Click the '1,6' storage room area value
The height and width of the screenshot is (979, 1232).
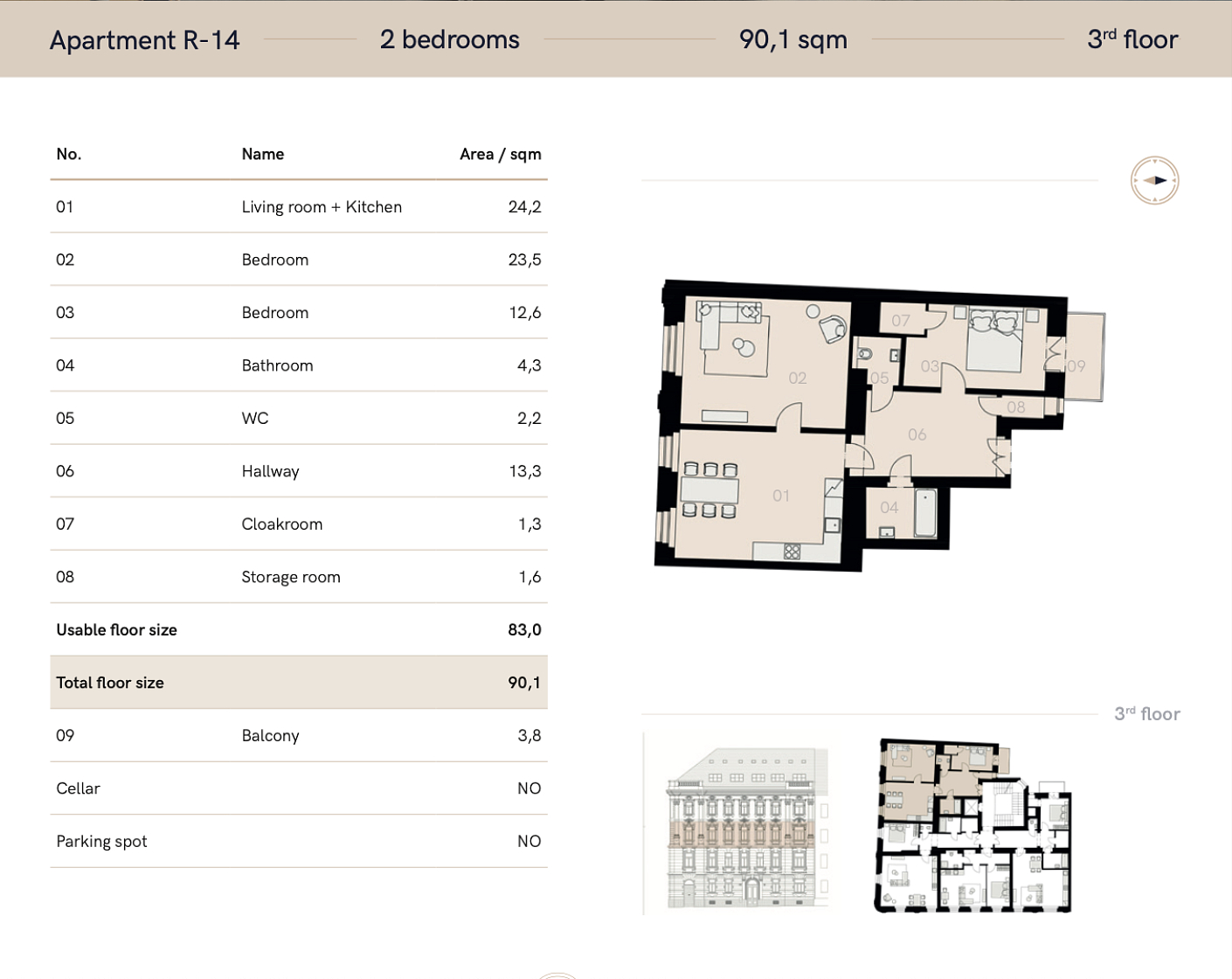pos(529,577)
